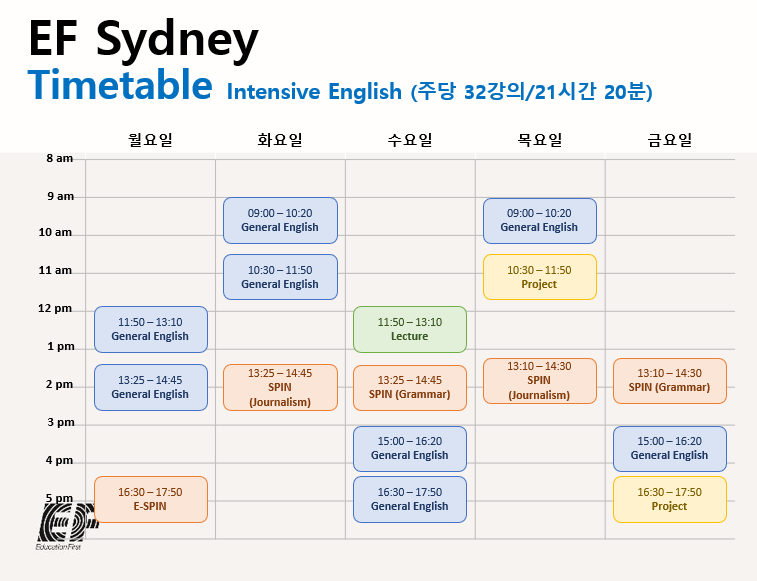Viewport: 757px width, 581px height.
Task: Click the 12 pm time label
Action: (55, 309)
